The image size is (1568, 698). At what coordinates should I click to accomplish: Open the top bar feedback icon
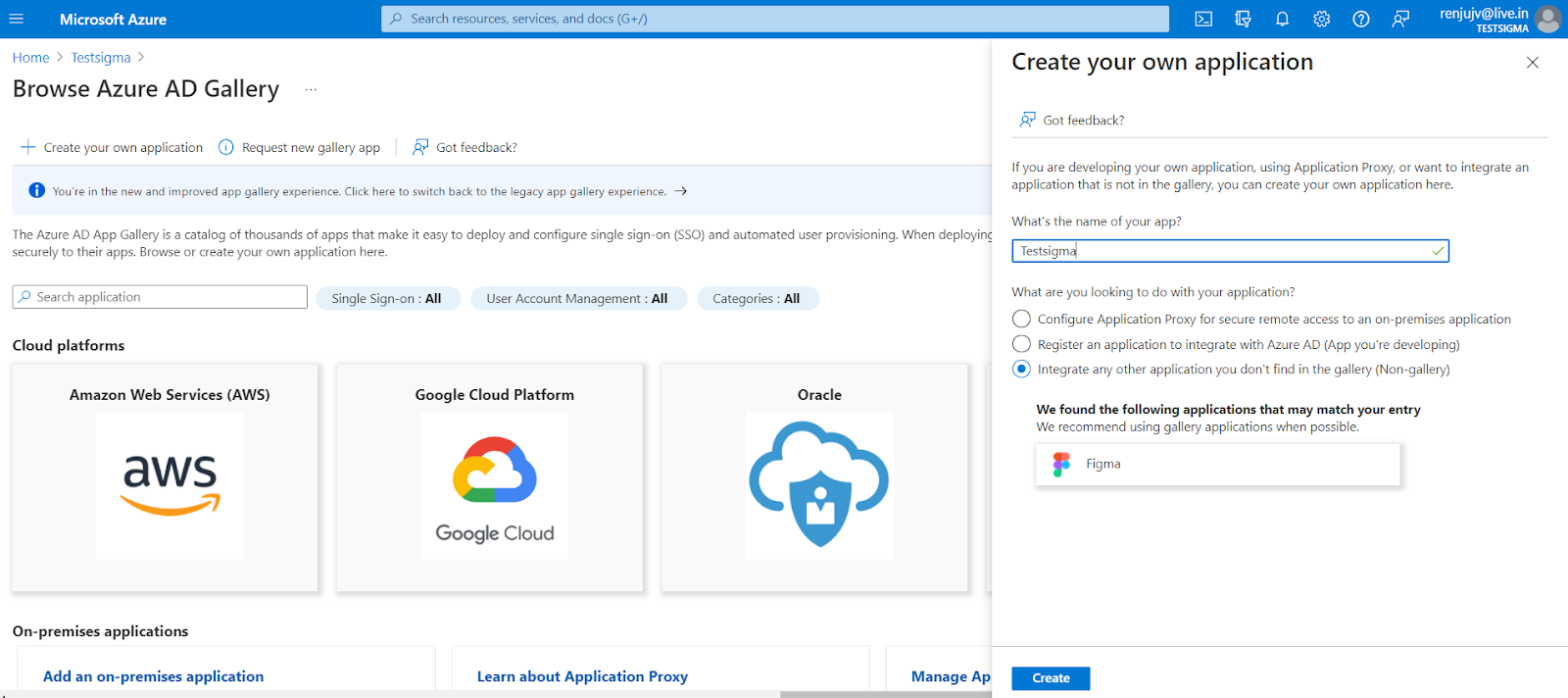click(x=1400, y=19)
